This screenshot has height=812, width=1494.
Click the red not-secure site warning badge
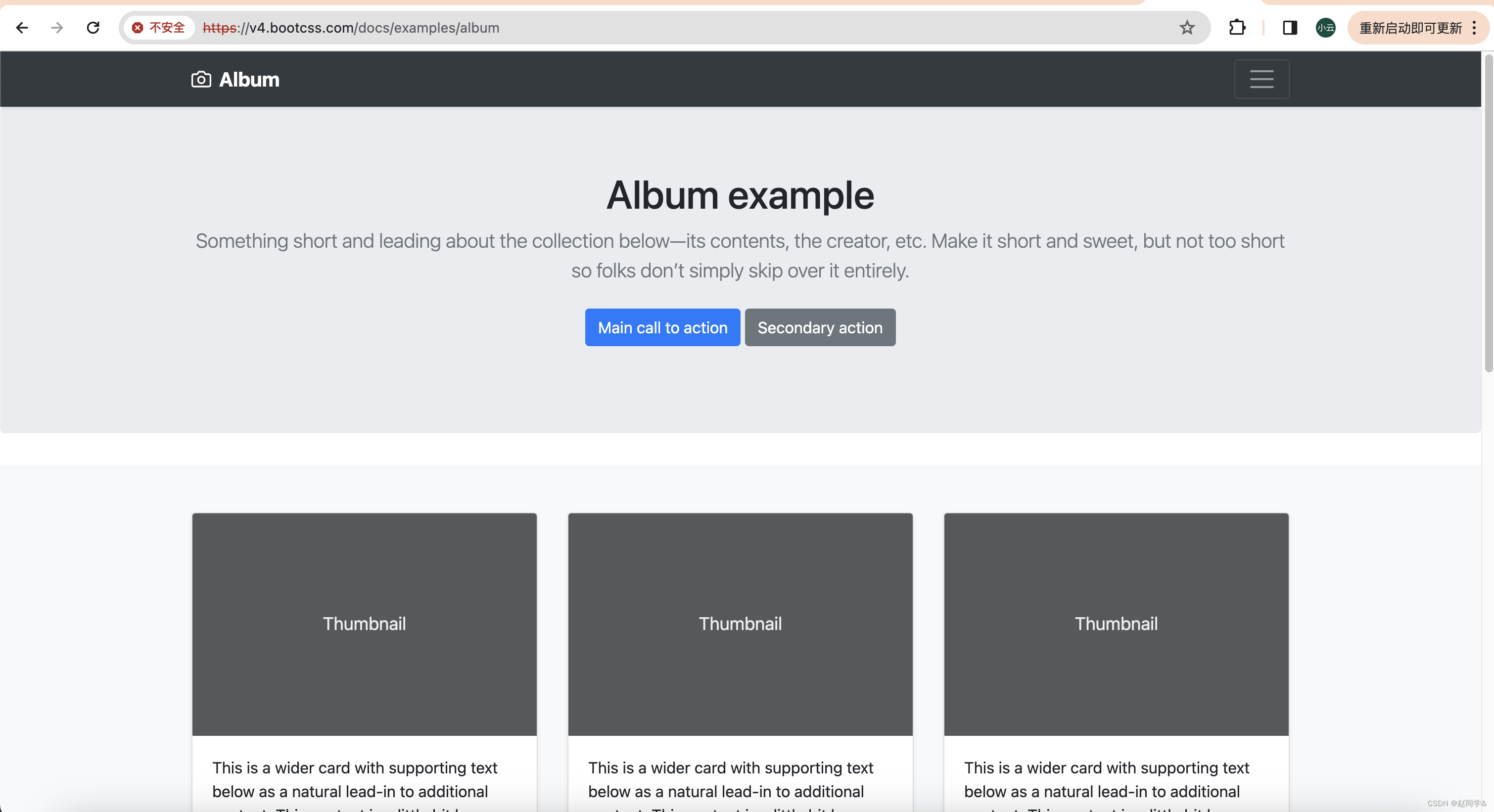pos(158,28)
